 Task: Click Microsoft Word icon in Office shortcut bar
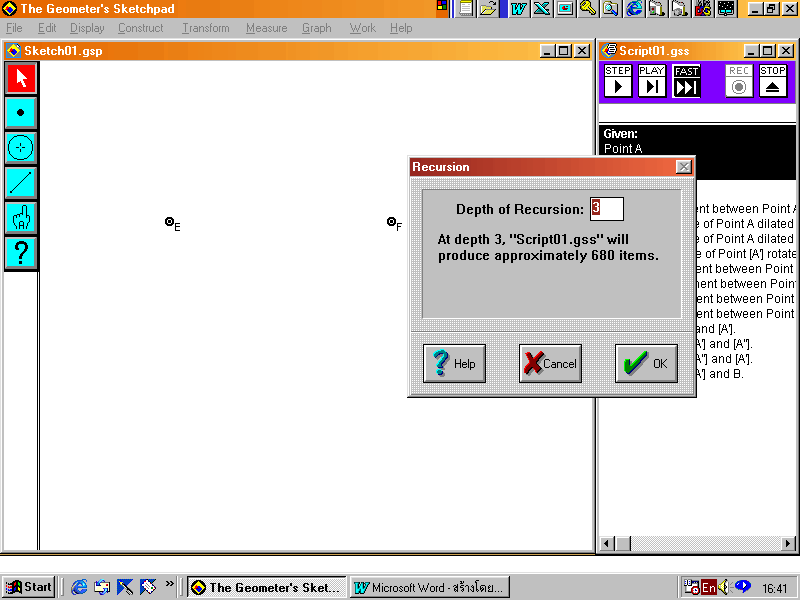click(519, 9)
